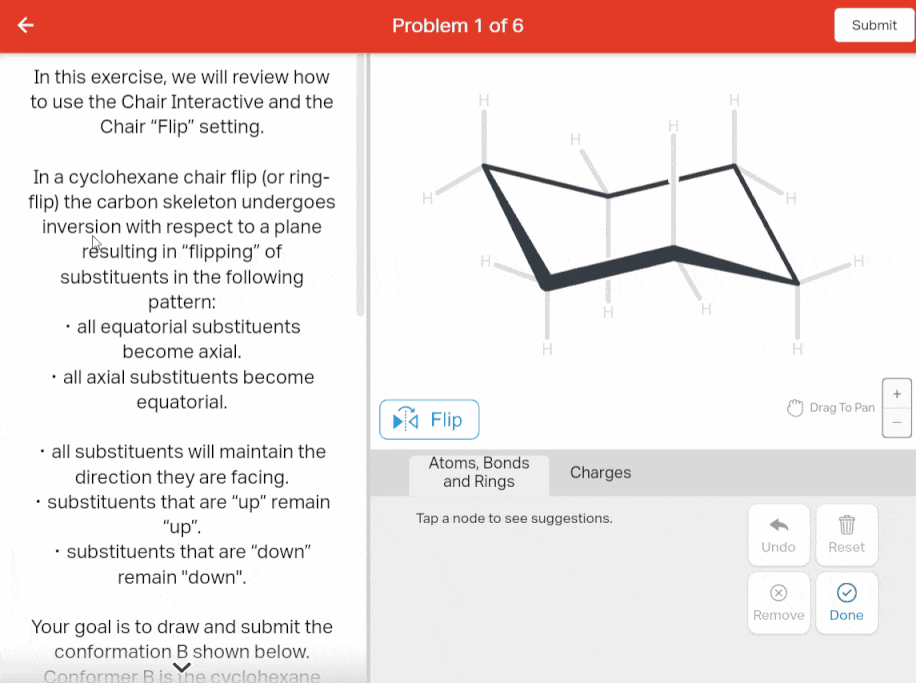Image resolution: width=916 pixels, height=683 pixels.
Task: Click the far-right equatorial H atom
Action: [x=858, y=262]
